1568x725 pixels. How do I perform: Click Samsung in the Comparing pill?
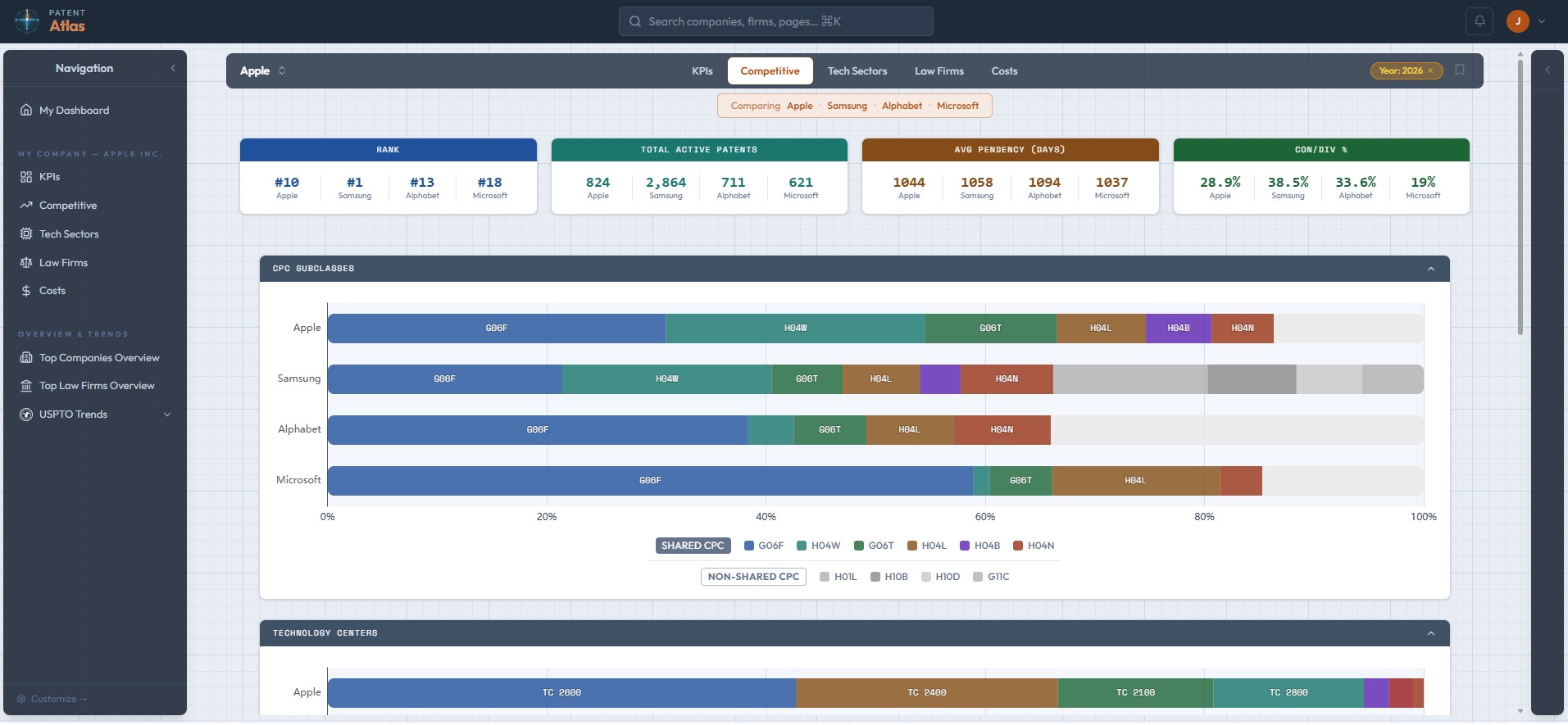pos(847,106)
